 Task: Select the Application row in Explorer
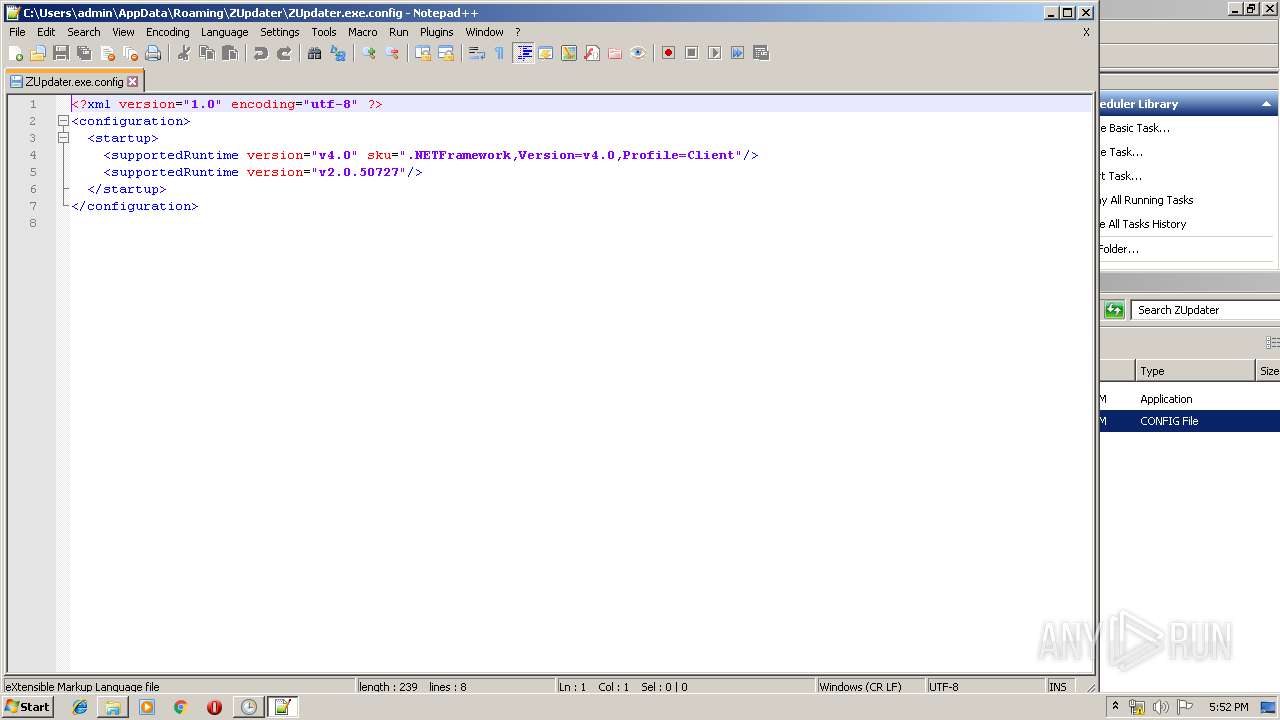[1189, 399]
